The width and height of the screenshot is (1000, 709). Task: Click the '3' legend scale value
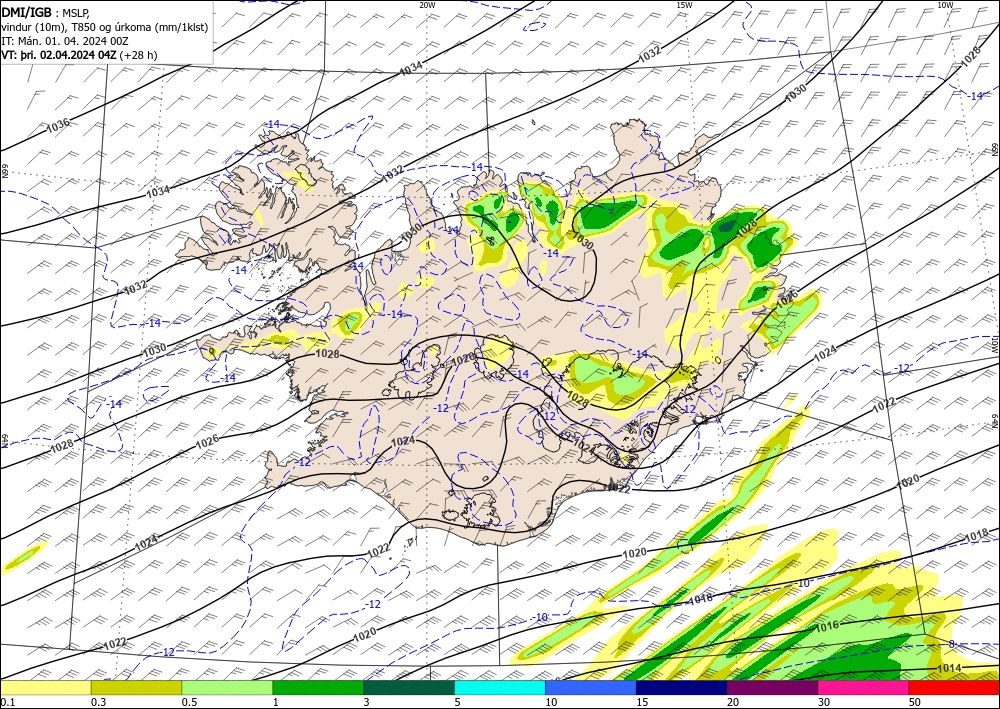click(x=366, y=702)
